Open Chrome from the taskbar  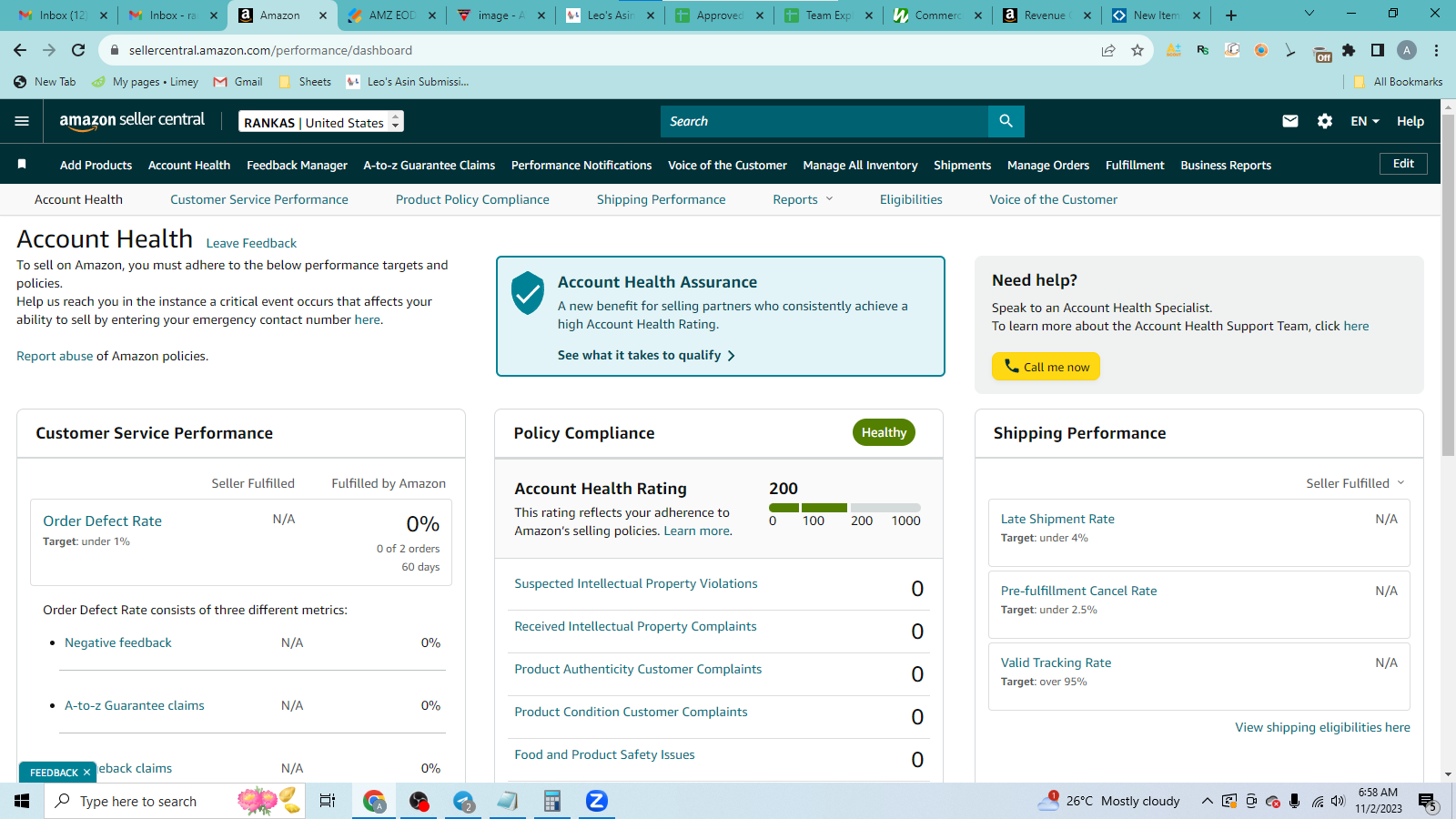(x=374, y=801)
